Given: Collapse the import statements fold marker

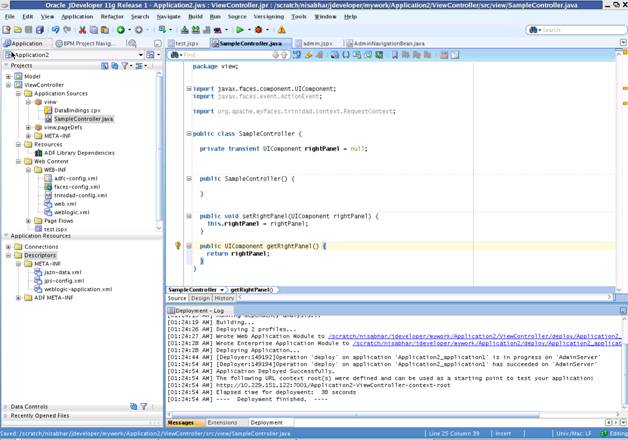Looking at the screenshot, I should point(187,89).
